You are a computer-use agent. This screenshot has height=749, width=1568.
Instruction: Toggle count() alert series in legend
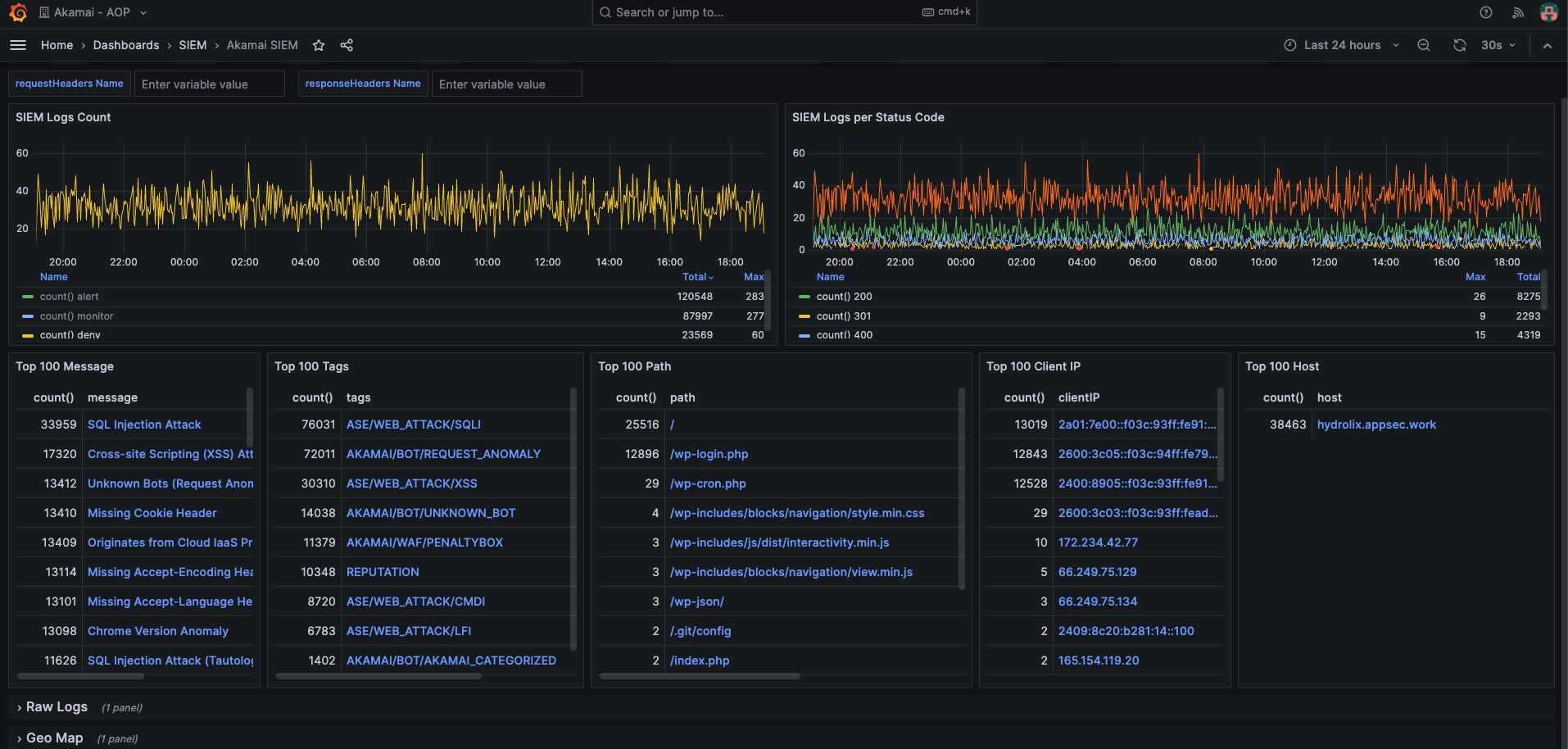(70, 297)
